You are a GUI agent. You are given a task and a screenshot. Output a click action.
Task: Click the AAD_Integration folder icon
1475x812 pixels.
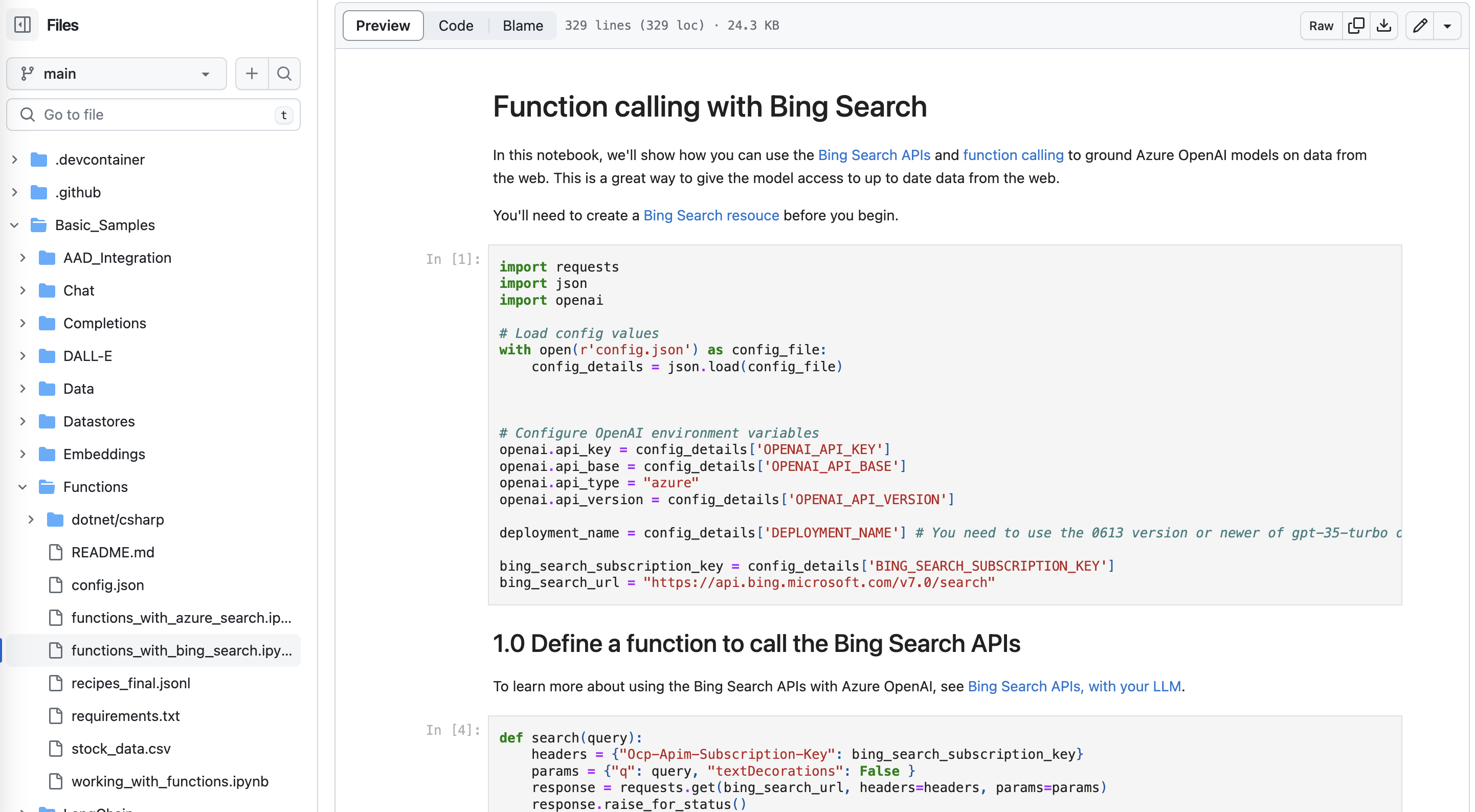pos(47,257)
